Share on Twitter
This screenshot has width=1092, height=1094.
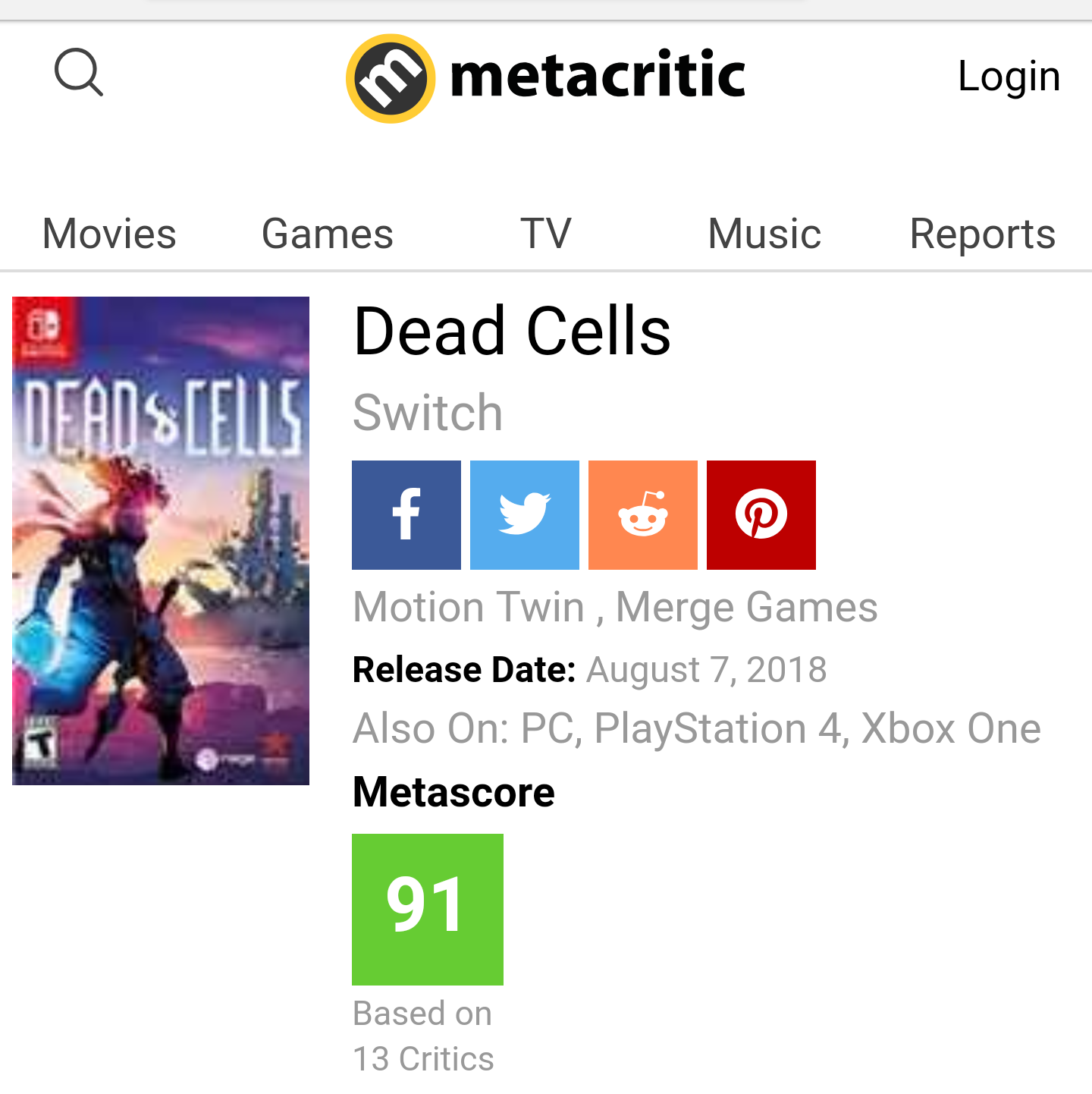525,515
